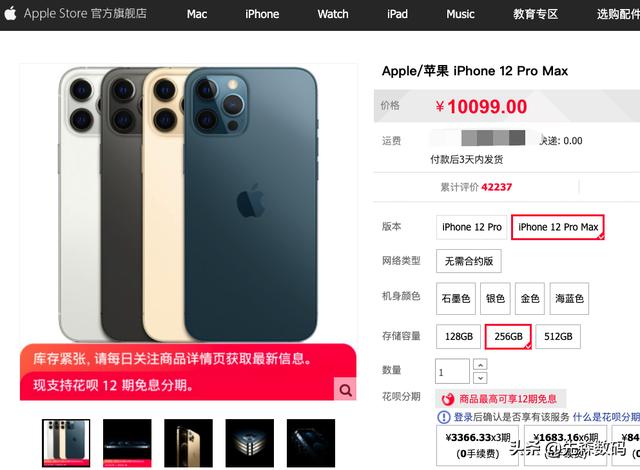Screen dimensions: 640x470
Task: Open the Watch menu item
Action: coord(333,14)
